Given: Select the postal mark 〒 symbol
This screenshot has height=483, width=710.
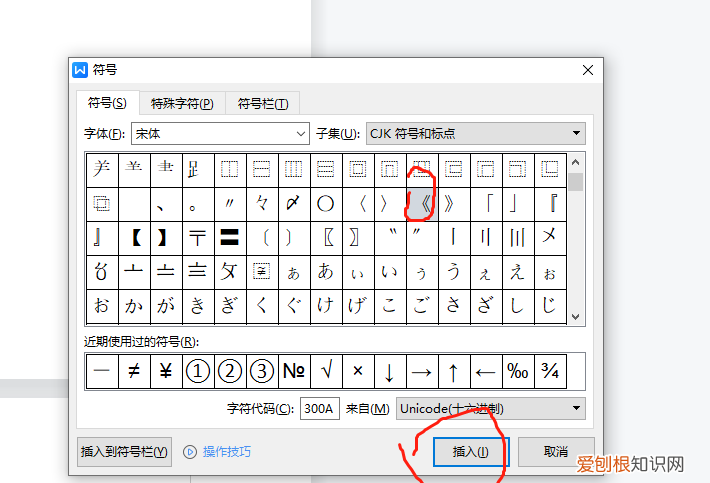Looking at the screenshot, I should 198,238.
